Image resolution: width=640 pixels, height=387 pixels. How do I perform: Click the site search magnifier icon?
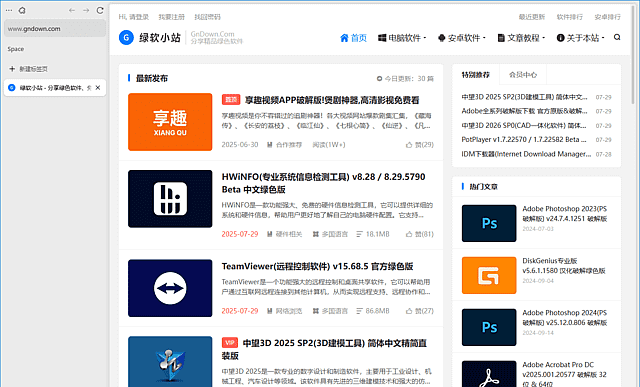[x=617, y=37]
